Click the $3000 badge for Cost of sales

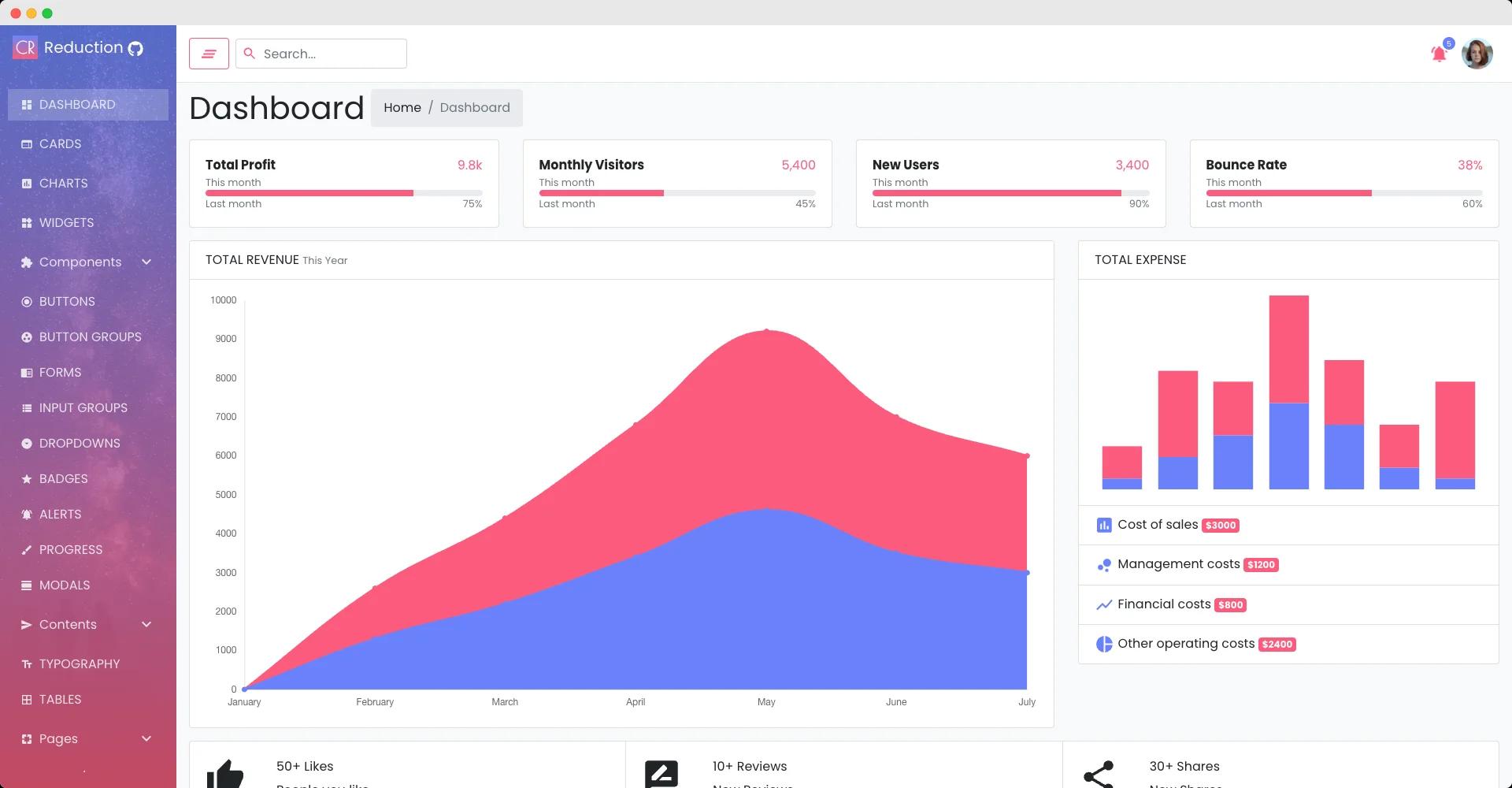pyautogui.click(x=1220, y=525)
